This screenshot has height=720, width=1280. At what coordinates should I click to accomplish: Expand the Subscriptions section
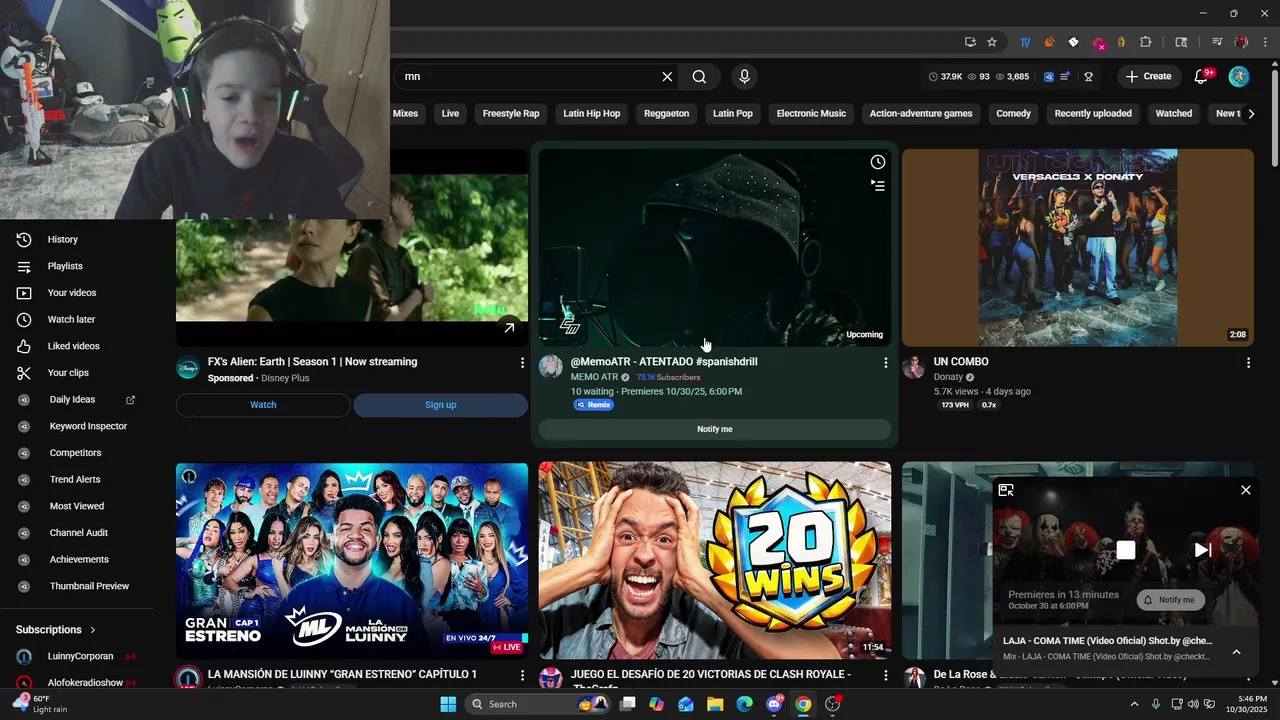click(x=55, y=630)
